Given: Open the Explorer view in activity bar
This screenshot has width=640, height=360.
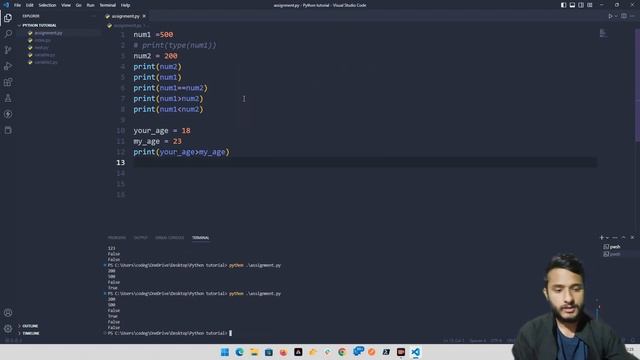Looking at the screenshot, I should pyautogui.click(x=8, y=18).
